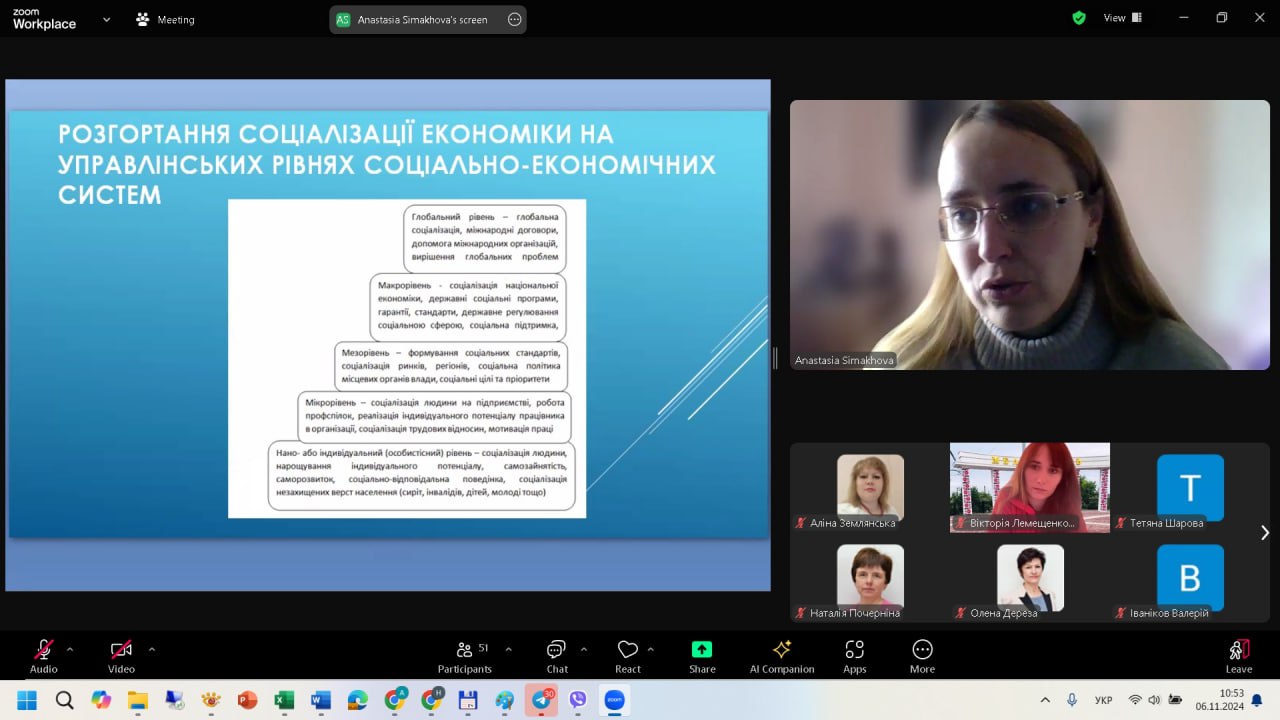Open AI Companion
Image resolution: width=1280 pixels, height=720 pixels.
[782, 656]
